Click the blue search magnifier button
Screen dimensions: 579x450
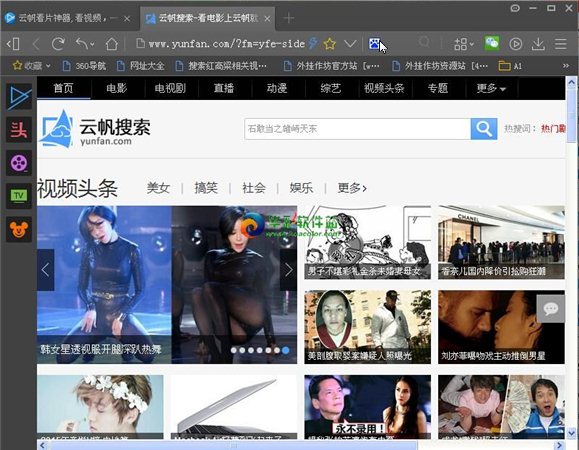[484, 129]
